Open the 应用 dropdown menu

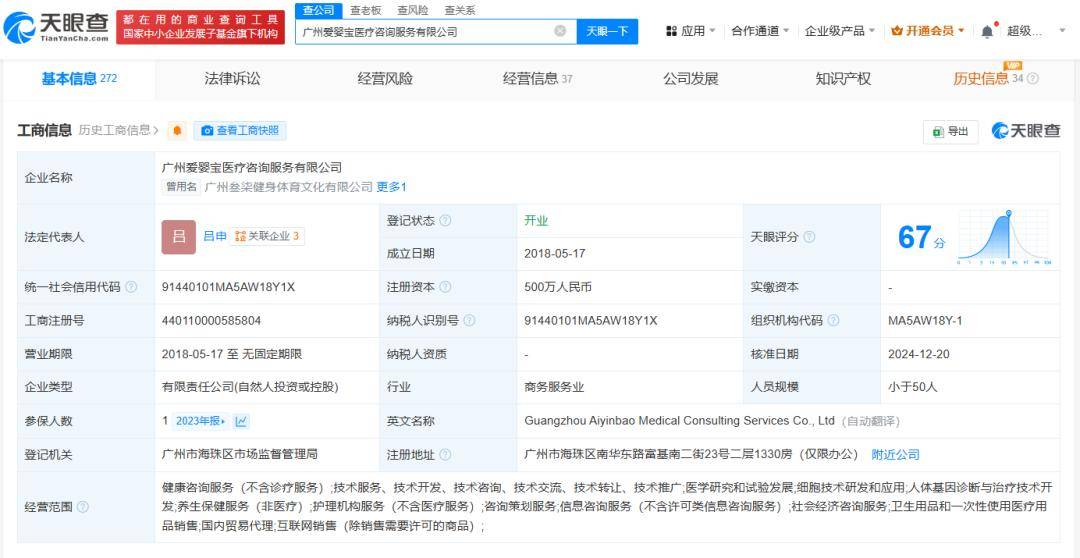point(690,31)
